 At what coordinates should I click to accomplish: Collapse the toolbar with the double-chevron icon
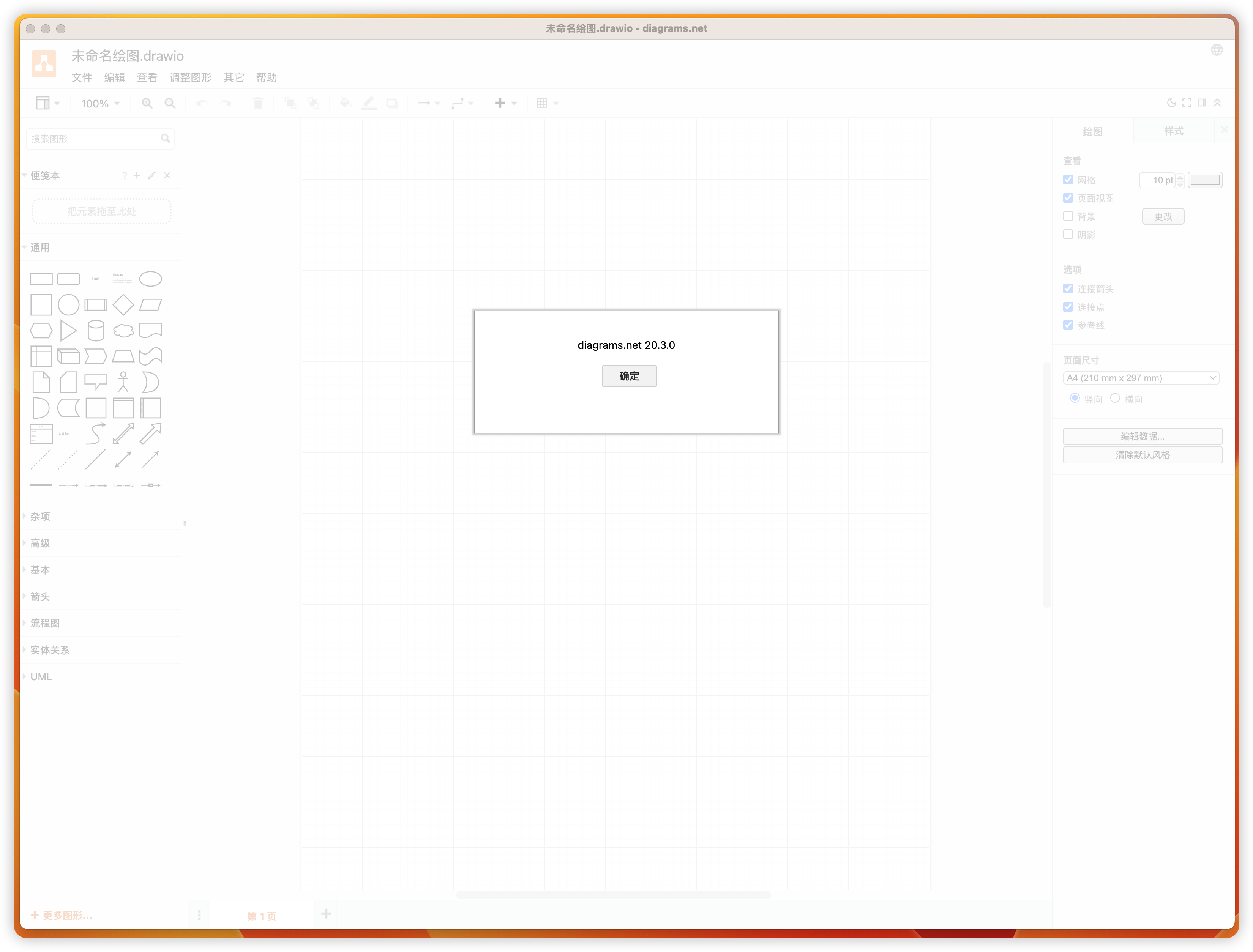1217,102
